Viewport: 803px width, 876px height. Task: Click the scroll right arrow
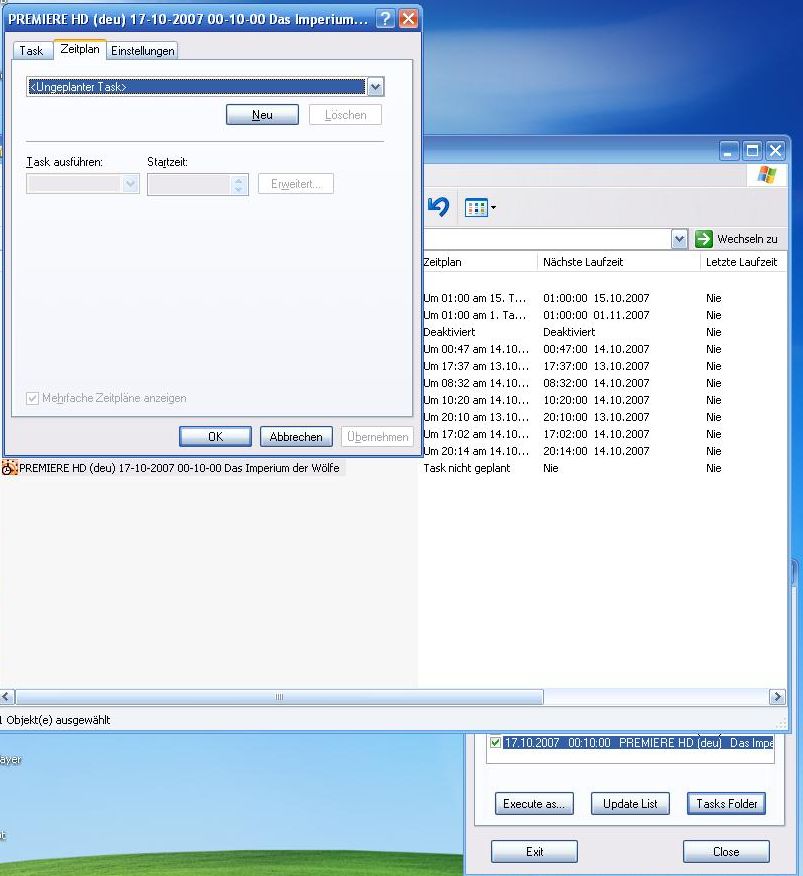point(777,697)
